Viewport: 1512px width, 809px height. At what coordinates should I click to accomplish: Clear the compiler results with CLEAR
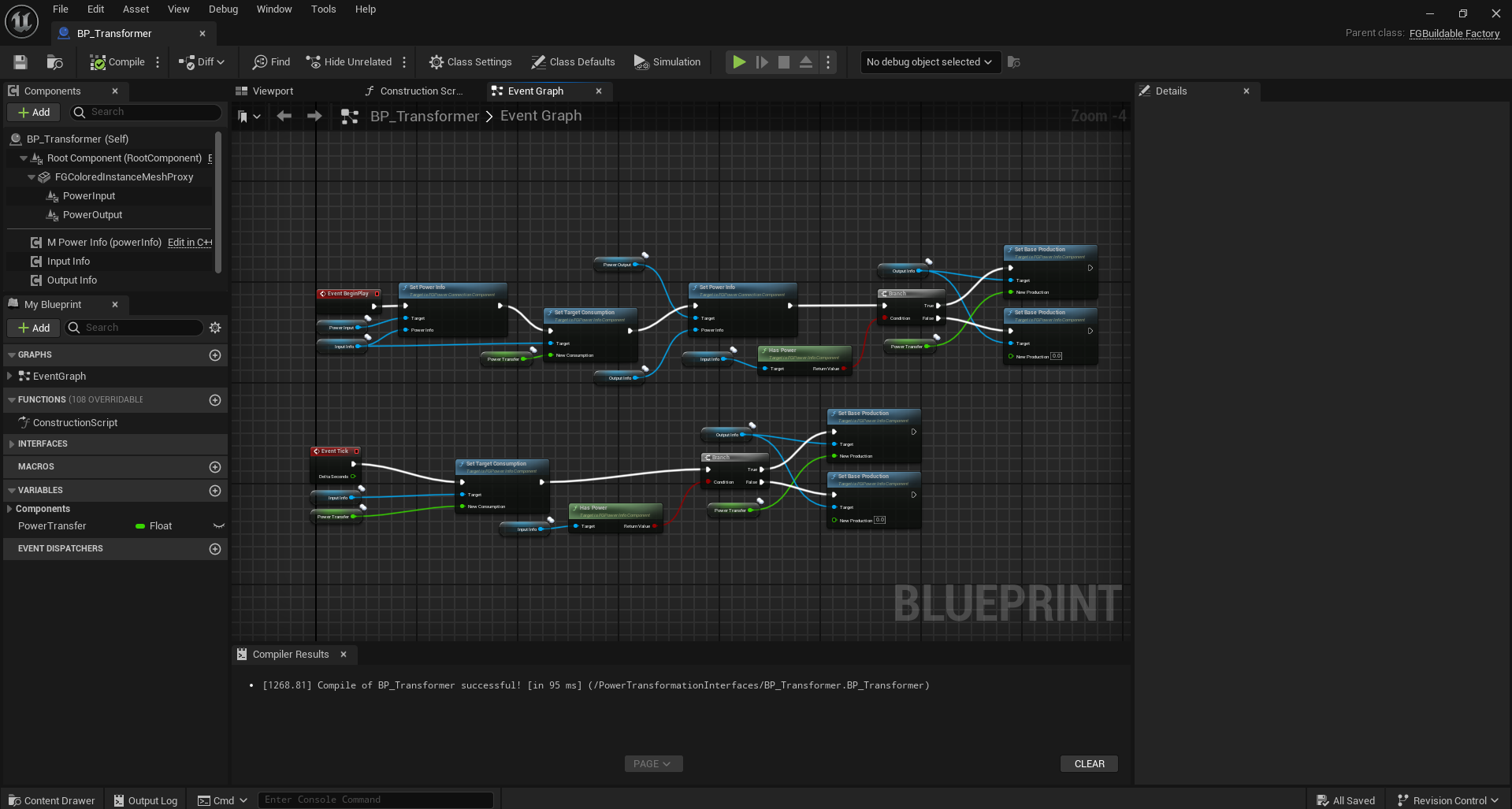point(1090,764)
